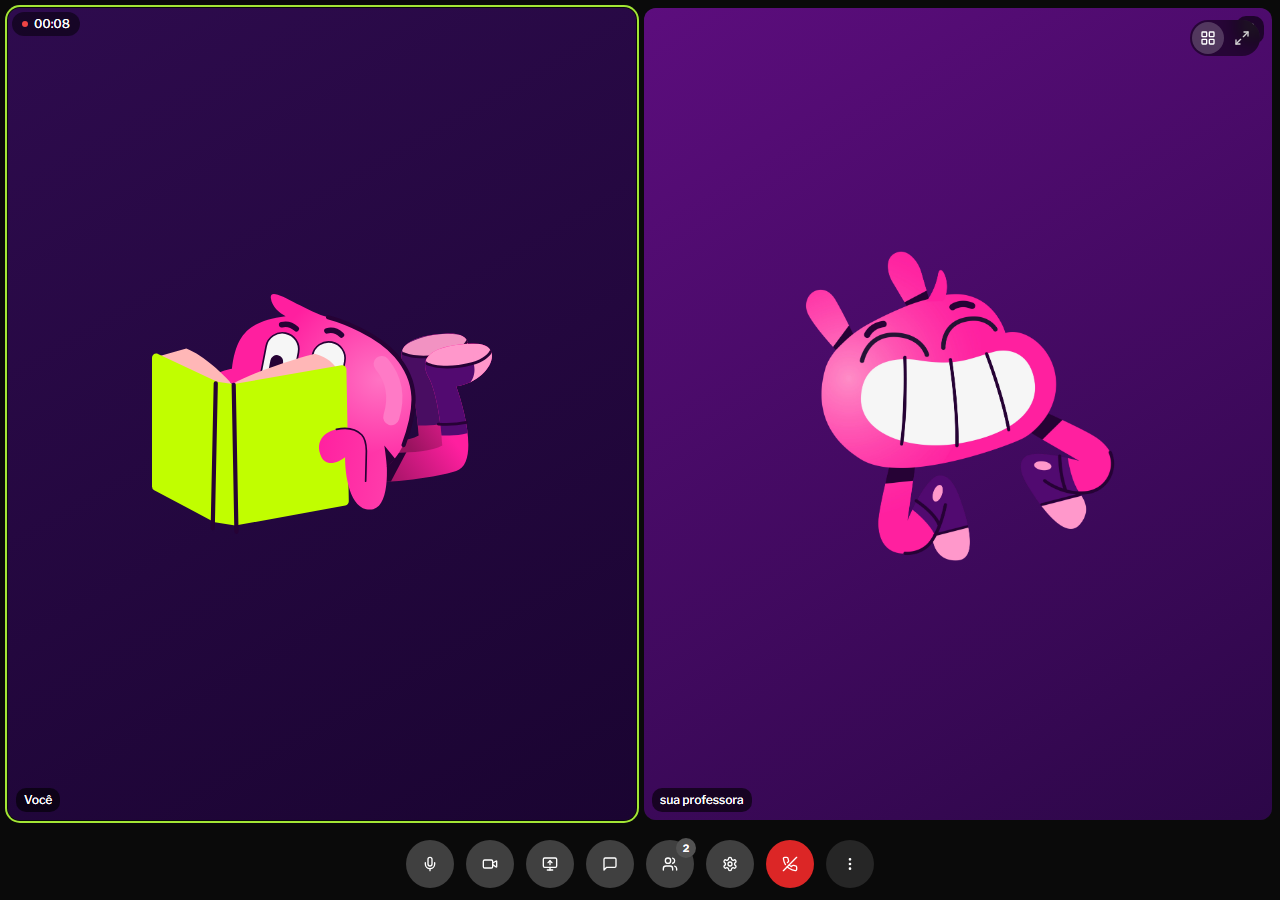The width and height of the screenshot is (1280, 900).
Task: Show the participants list
Action: 670,864
